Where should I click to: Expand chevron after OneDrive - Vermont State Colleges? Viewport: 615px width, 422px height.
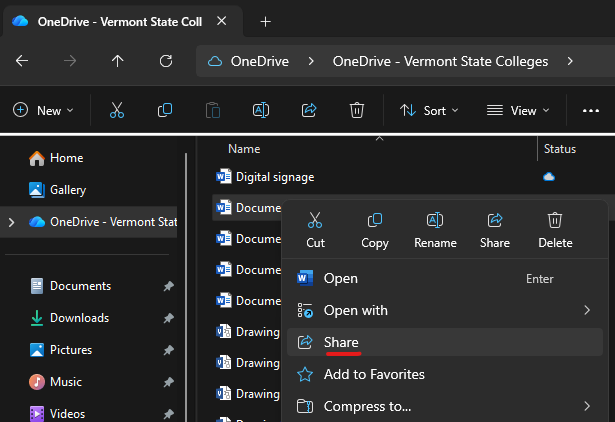point(570,61)
